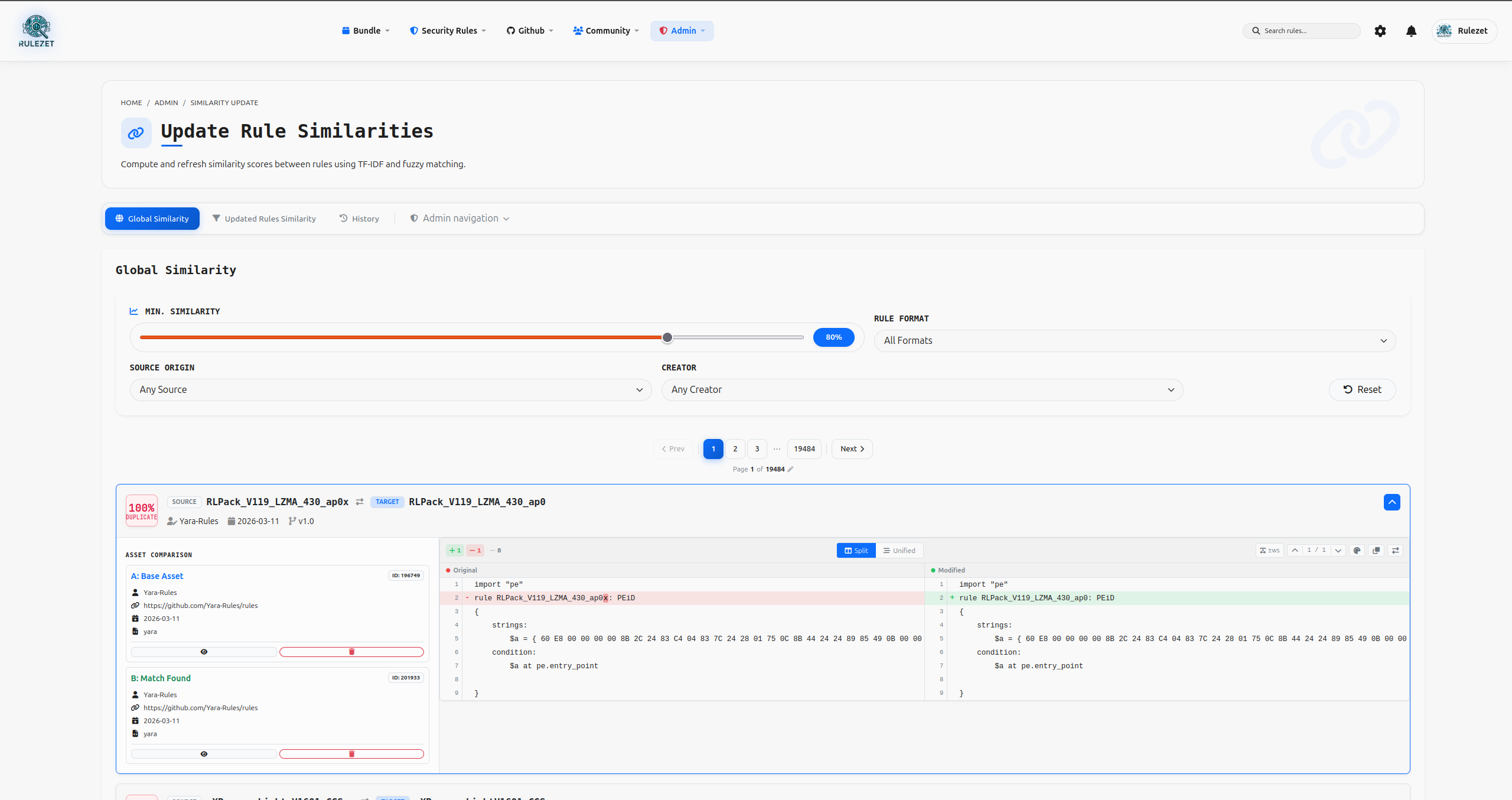
Task: Click the link icon beside the page title
Action: click(136, 133)
